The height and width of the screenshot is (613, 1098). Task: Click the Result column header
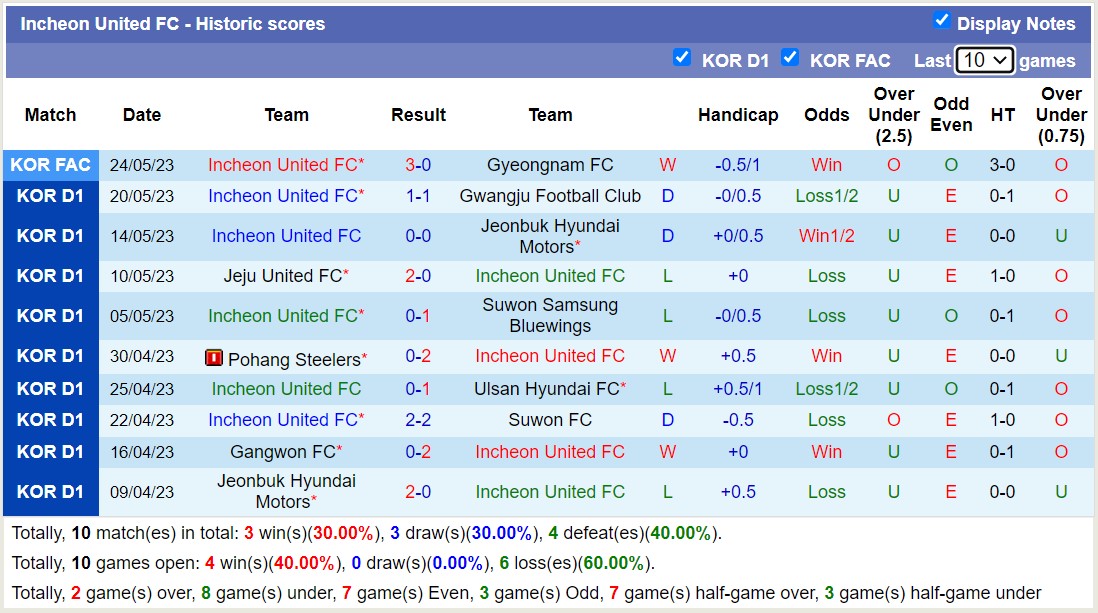[418, 115]
